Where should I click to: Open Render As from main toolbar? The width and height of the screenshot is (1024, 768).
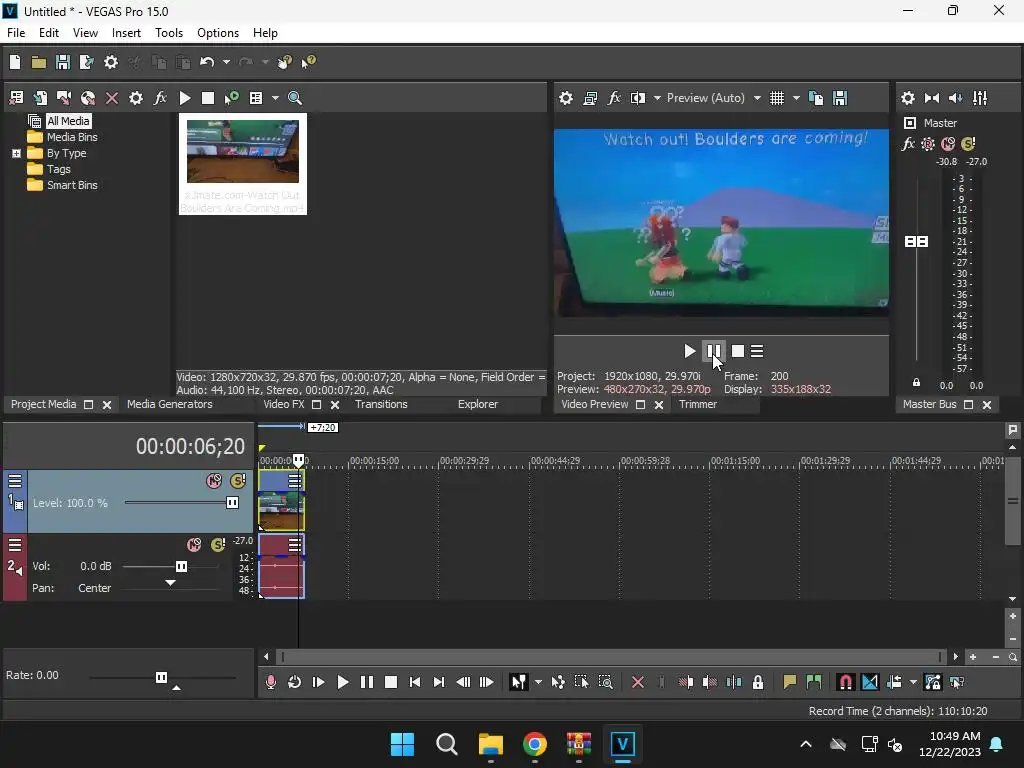coord(86,62)
